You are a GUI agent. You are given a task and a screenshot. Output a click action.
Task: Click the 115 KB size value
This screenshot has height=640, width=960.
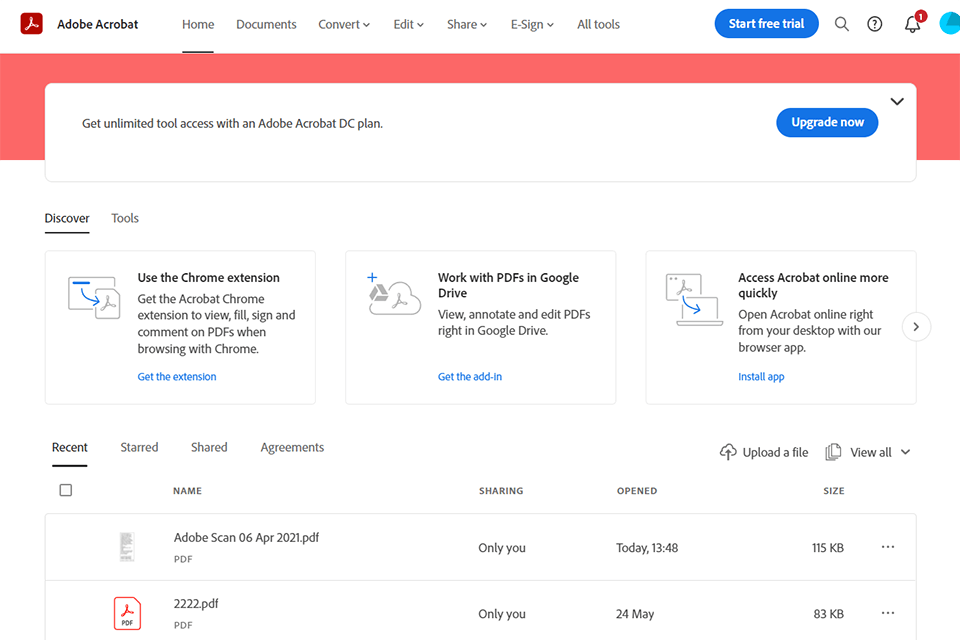[828, 548]
